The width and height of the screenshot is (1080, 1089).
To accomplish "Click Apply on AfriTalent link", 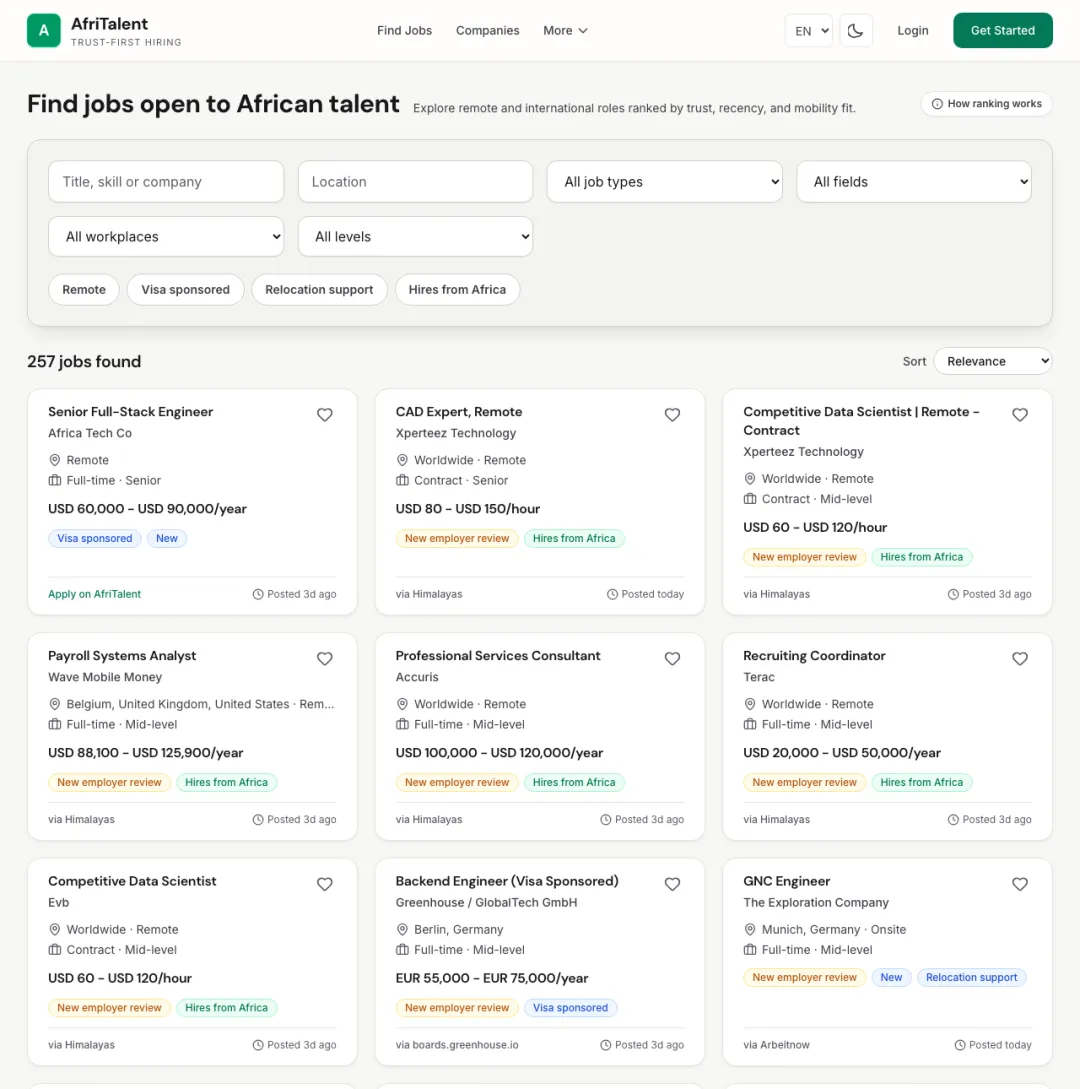I will 94,594.
